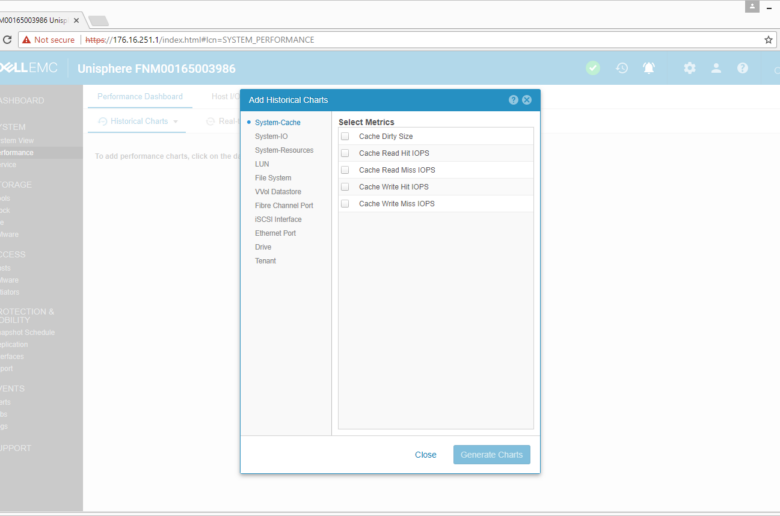The width and height of the screenshot is (780, 516).
Task: Select LUN in the category list
Action: (262, 164)
